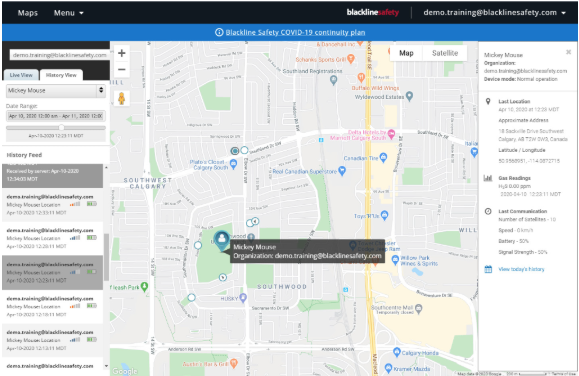Screen dimensions: 579x376
Task: Open the Mickey Mouse device dropdown
Action: (56, 90)
